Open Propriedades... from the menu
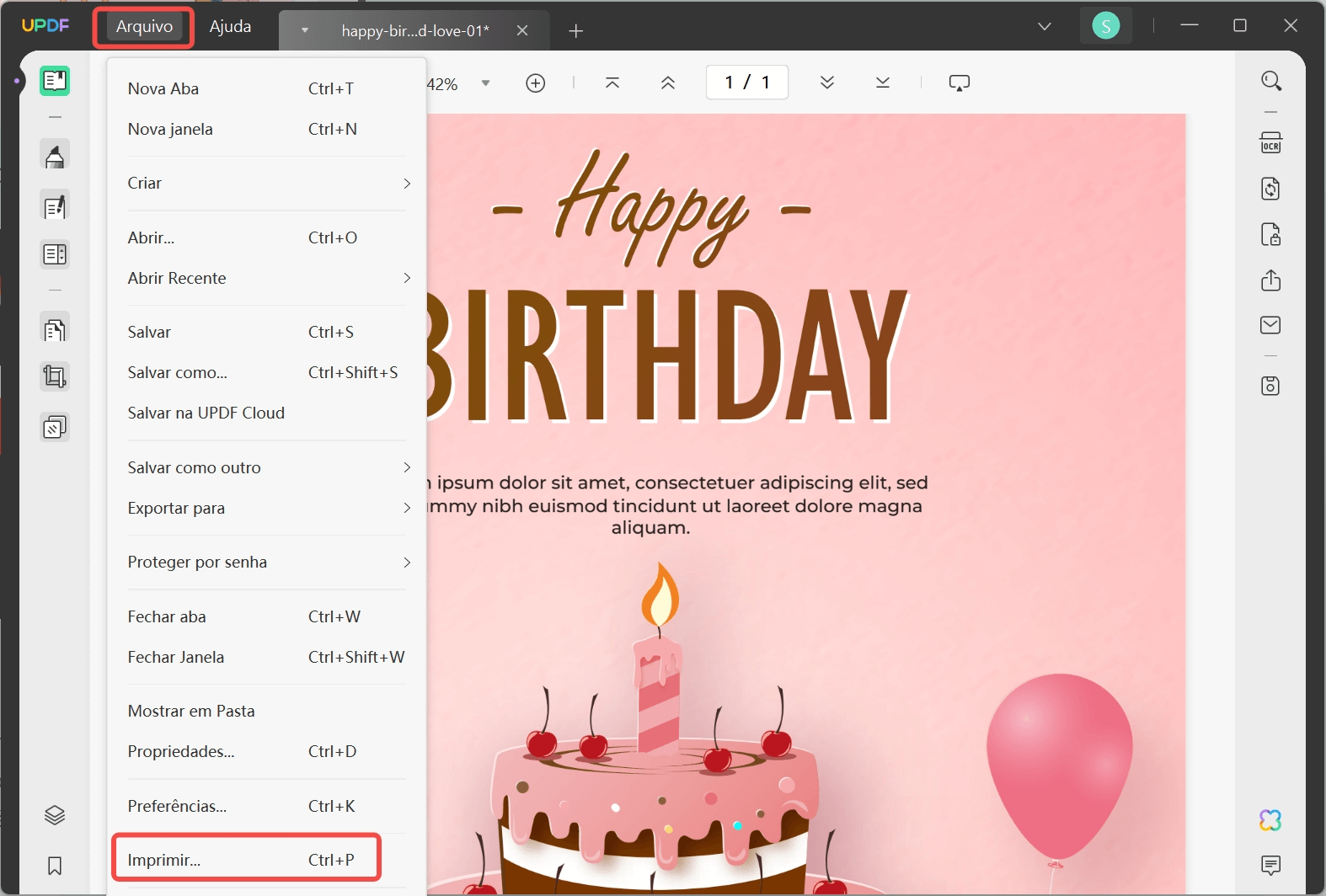The height and width of the screenshot is (896, 1326). pyautogui.click(x=267, y=751)
